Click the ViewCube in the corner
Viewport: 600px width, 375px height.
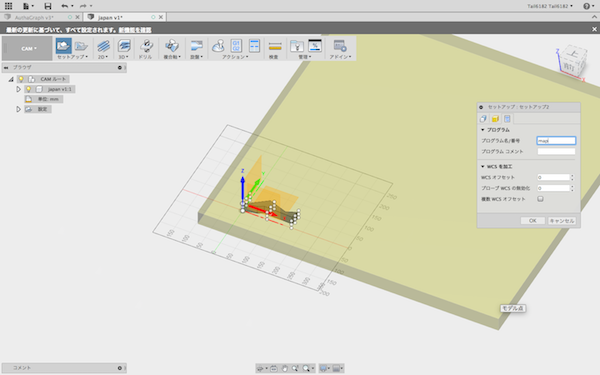click(x=572, y=62)
